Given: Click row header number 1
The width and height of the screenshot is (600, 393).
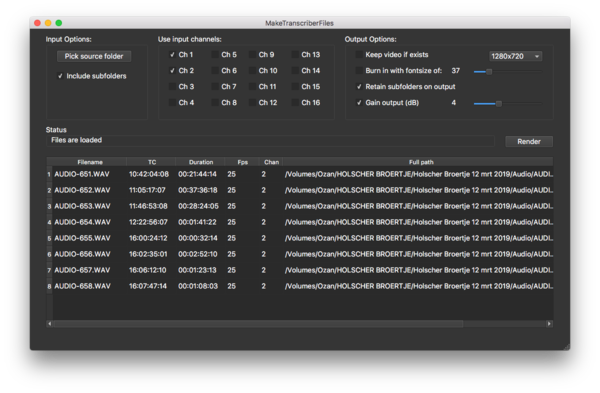Looking at the screenshot, I should pos(49,174).
